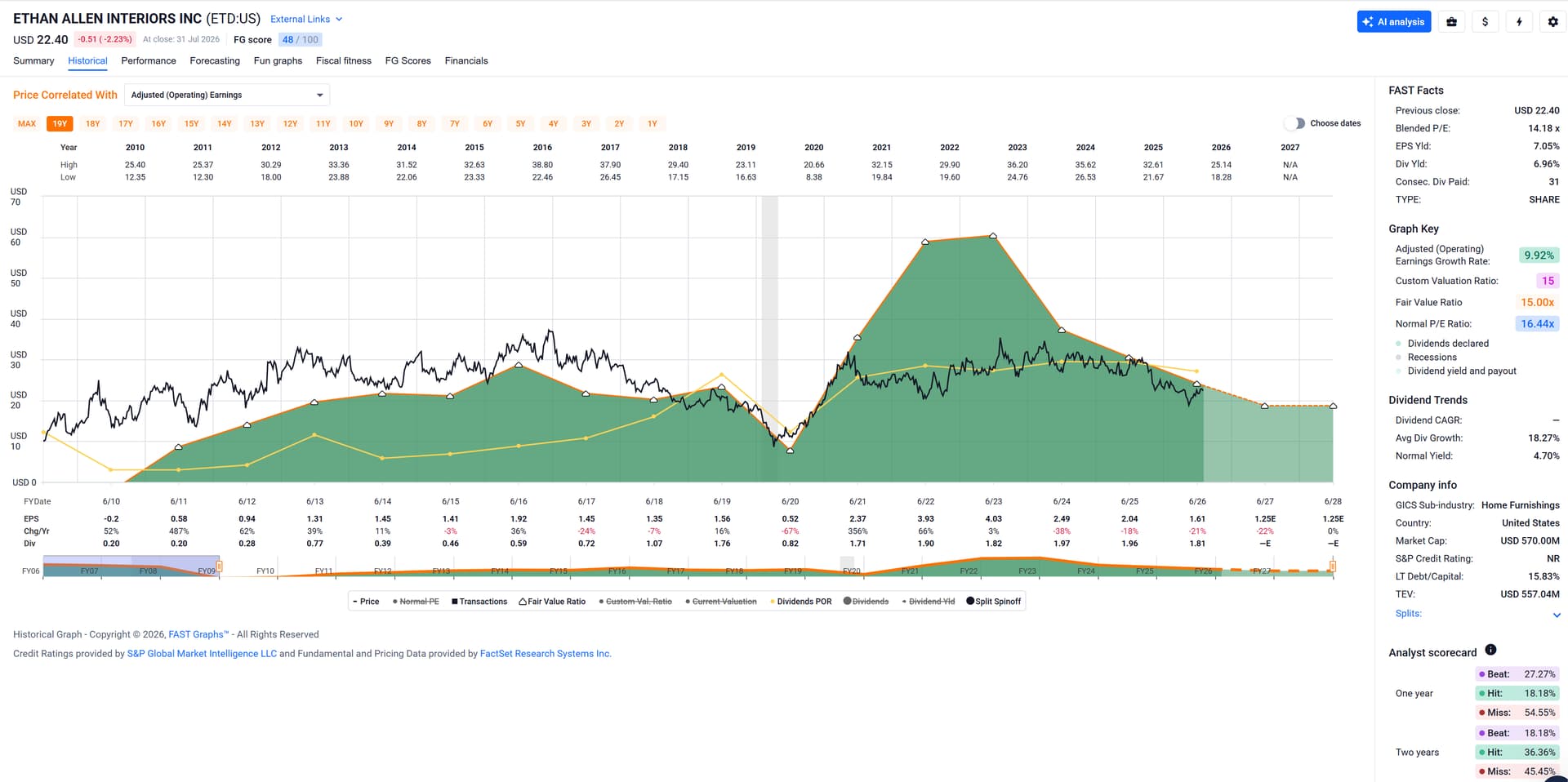
Task: Click the Fair Value Ratio 15.00x value
Action: (x=1538, y=302)
